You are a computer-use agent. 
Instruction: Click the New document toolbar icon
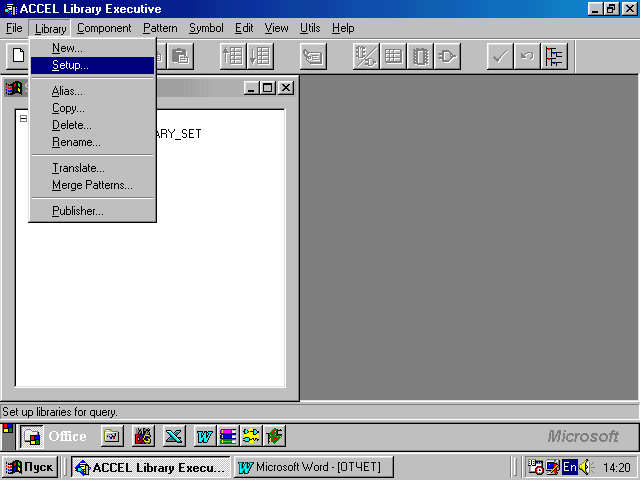pos(18,56)
